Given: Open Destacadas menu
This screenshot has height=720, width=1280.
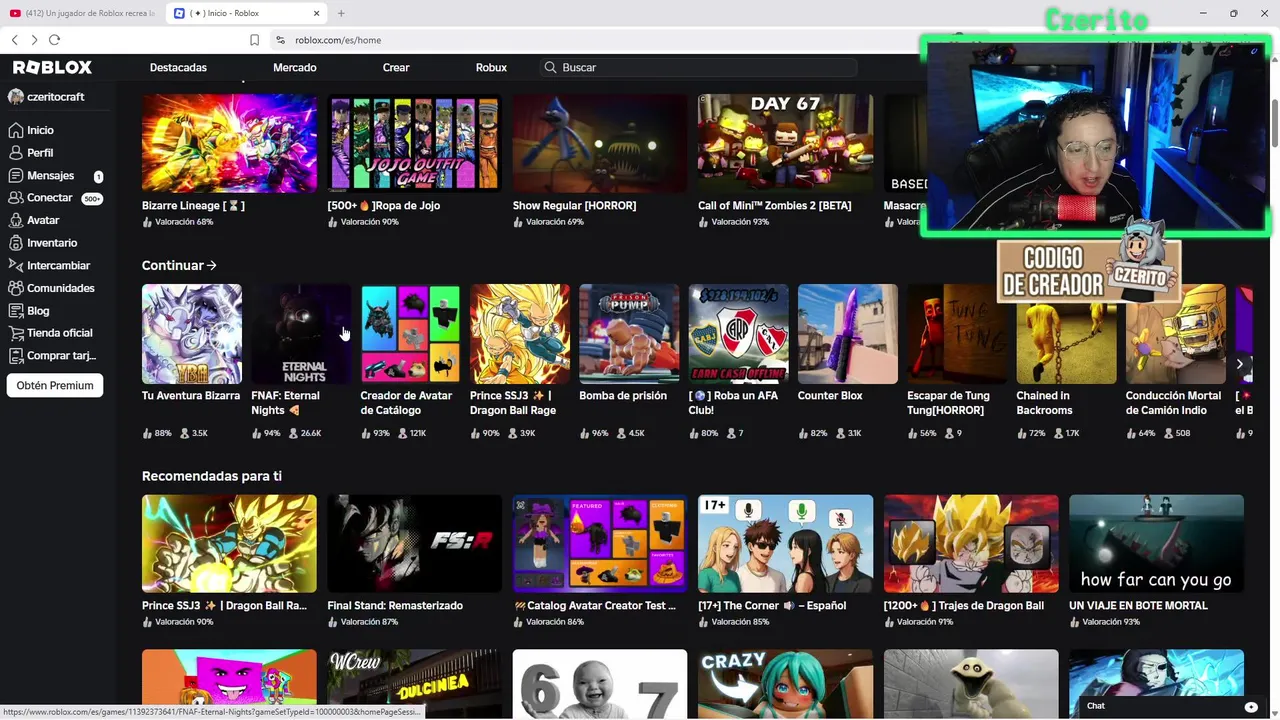Looking at the screenshot, I should point(178,67).
